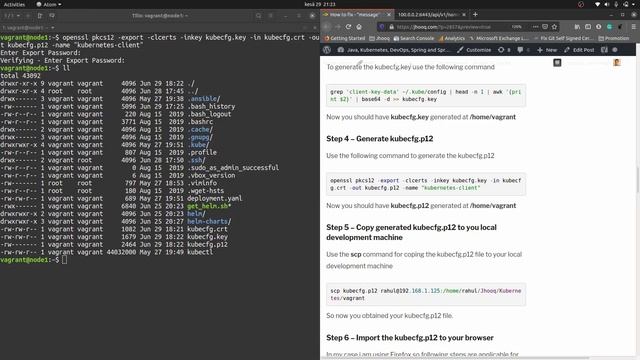This screenshot has height=360, width=640.
Task: Open the Atom application menu in top bar
Action: [x=49, y=4]
